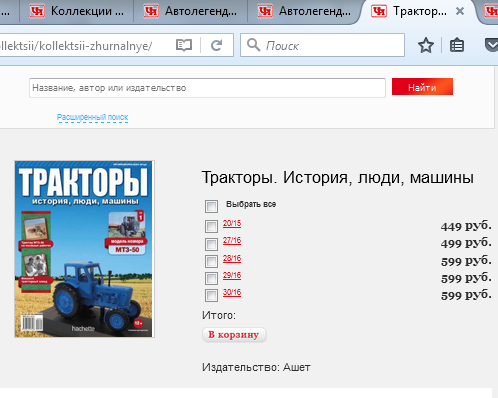The width and height of the screenshot is (498, 398).
Task: Click the magnifier icon in the Поиск box
Action: pyautogui.click(x=253, y=45)
